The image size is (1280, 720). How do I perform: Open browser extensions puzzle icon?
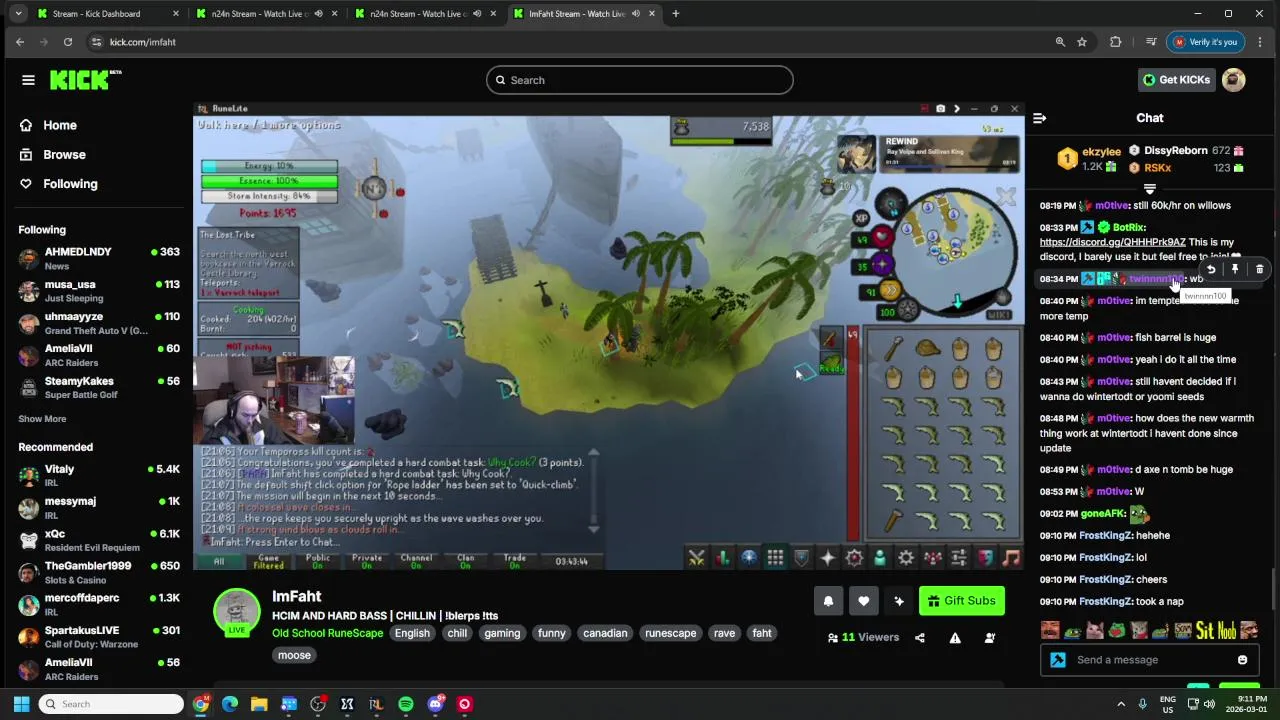click(x=1116, y=42)
